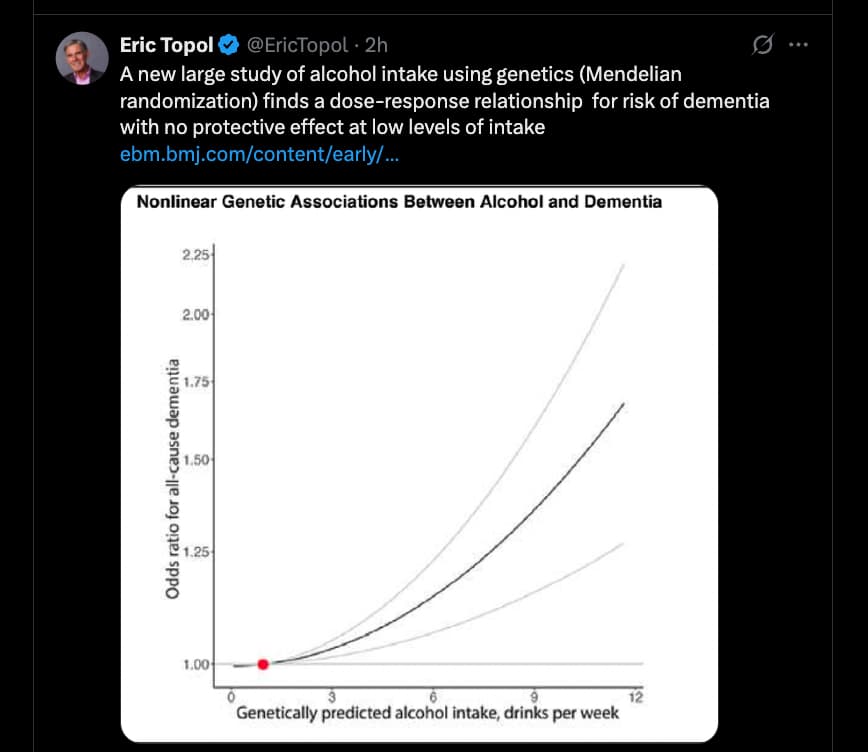This screenshot has width=868, height=752.
Task: Open the three-dot more options menu
Action: 797,45
